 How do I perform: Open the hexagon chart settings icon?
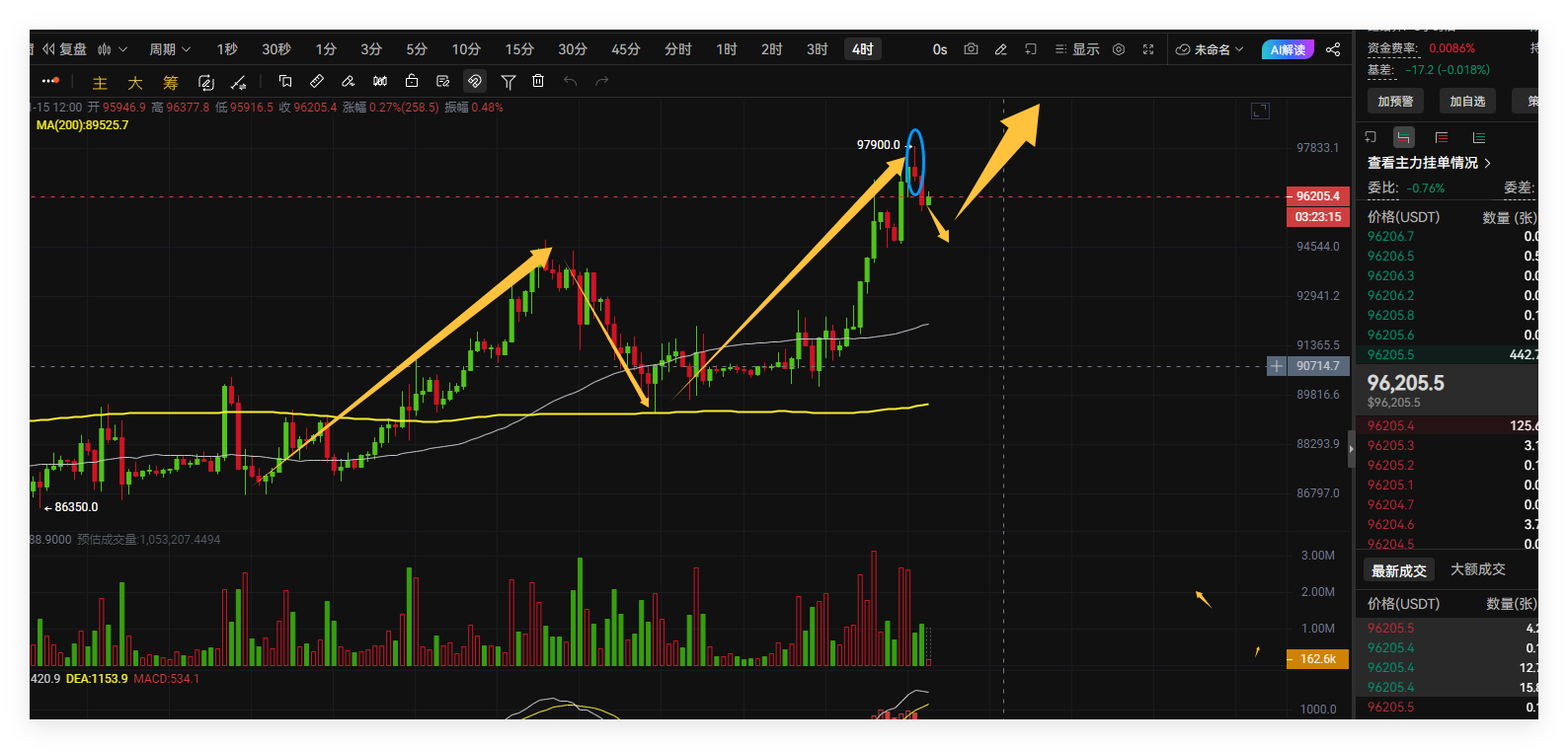1119,49
